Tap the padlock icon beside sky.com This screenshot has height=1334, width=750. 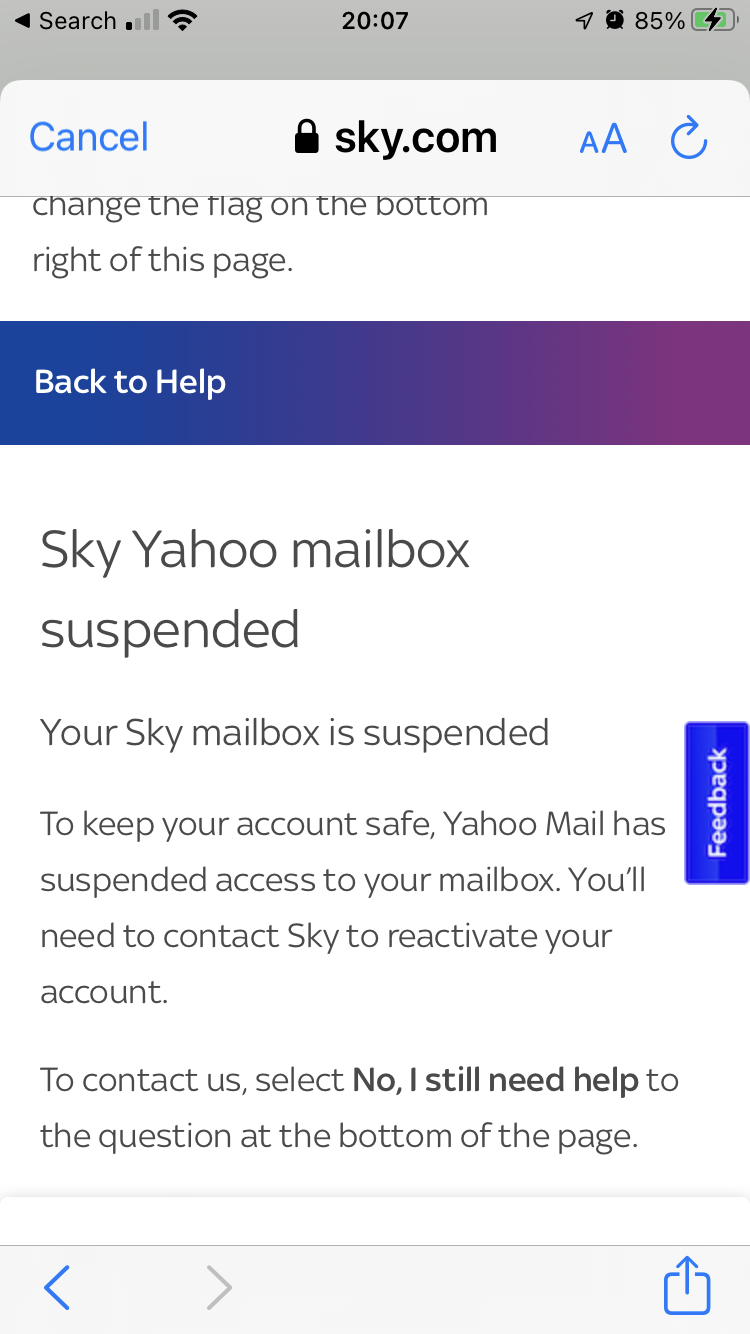click(x=306, y=137)
